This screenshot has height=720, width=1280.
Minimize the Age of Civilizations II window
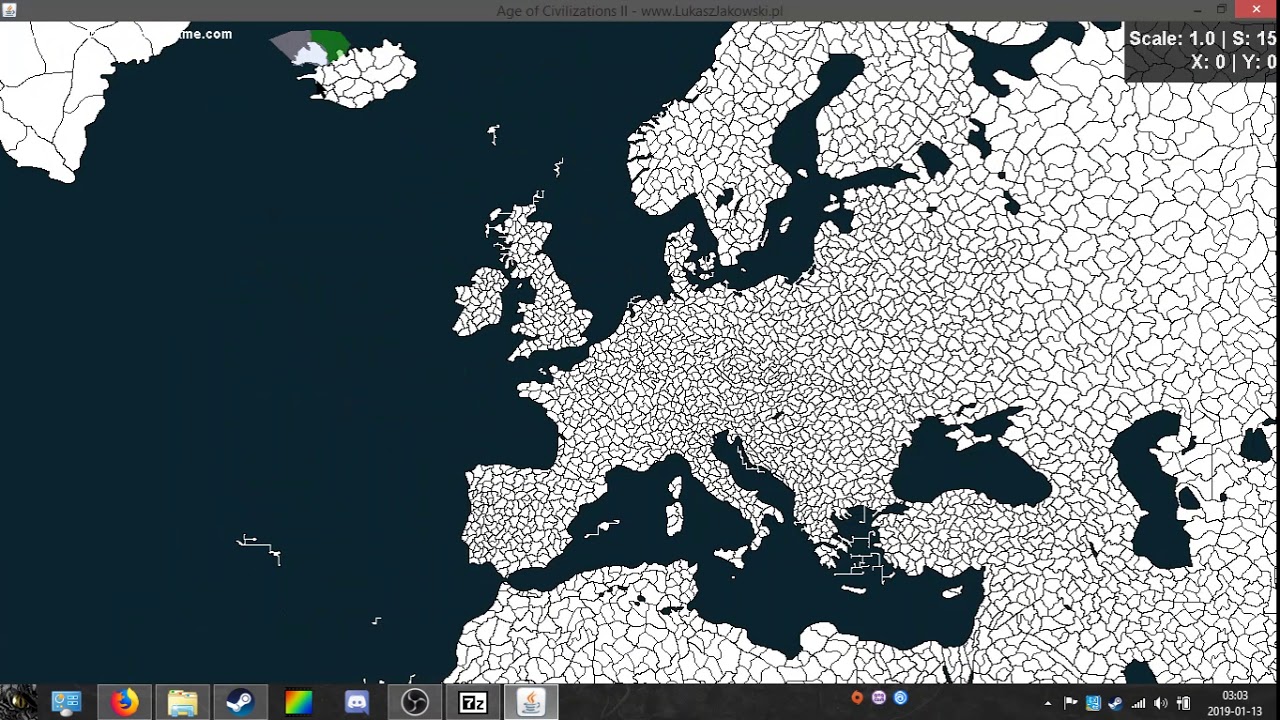(x=1196, y=10)
